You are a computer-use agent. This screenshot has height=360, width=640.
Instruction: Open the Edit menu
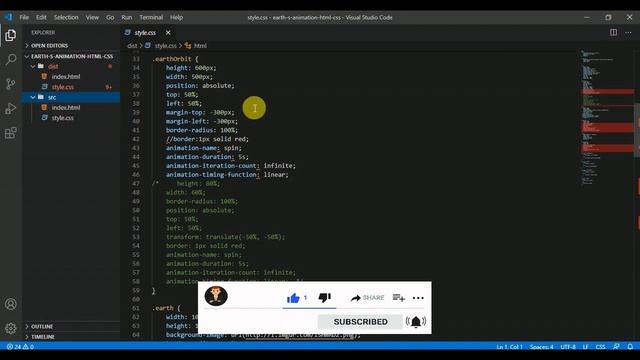click(x=41, y=17)
